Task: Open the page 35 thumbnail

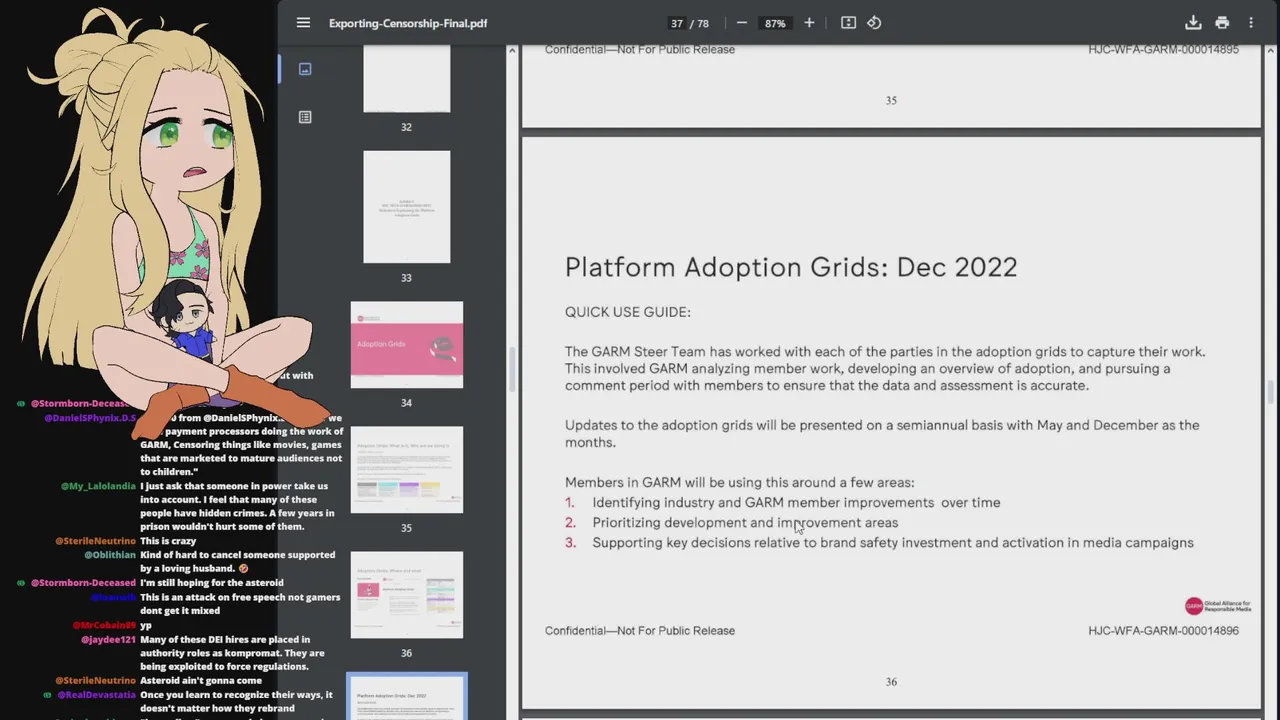Action: (x=406, y=470)
